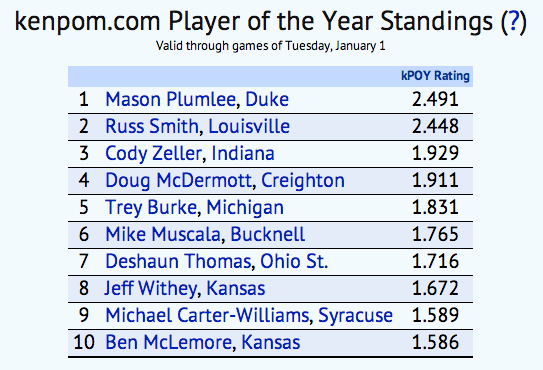Open Russ Smith player page
Image resolution: width=543 pixels, height=370 pixels.
coord(152,126)
